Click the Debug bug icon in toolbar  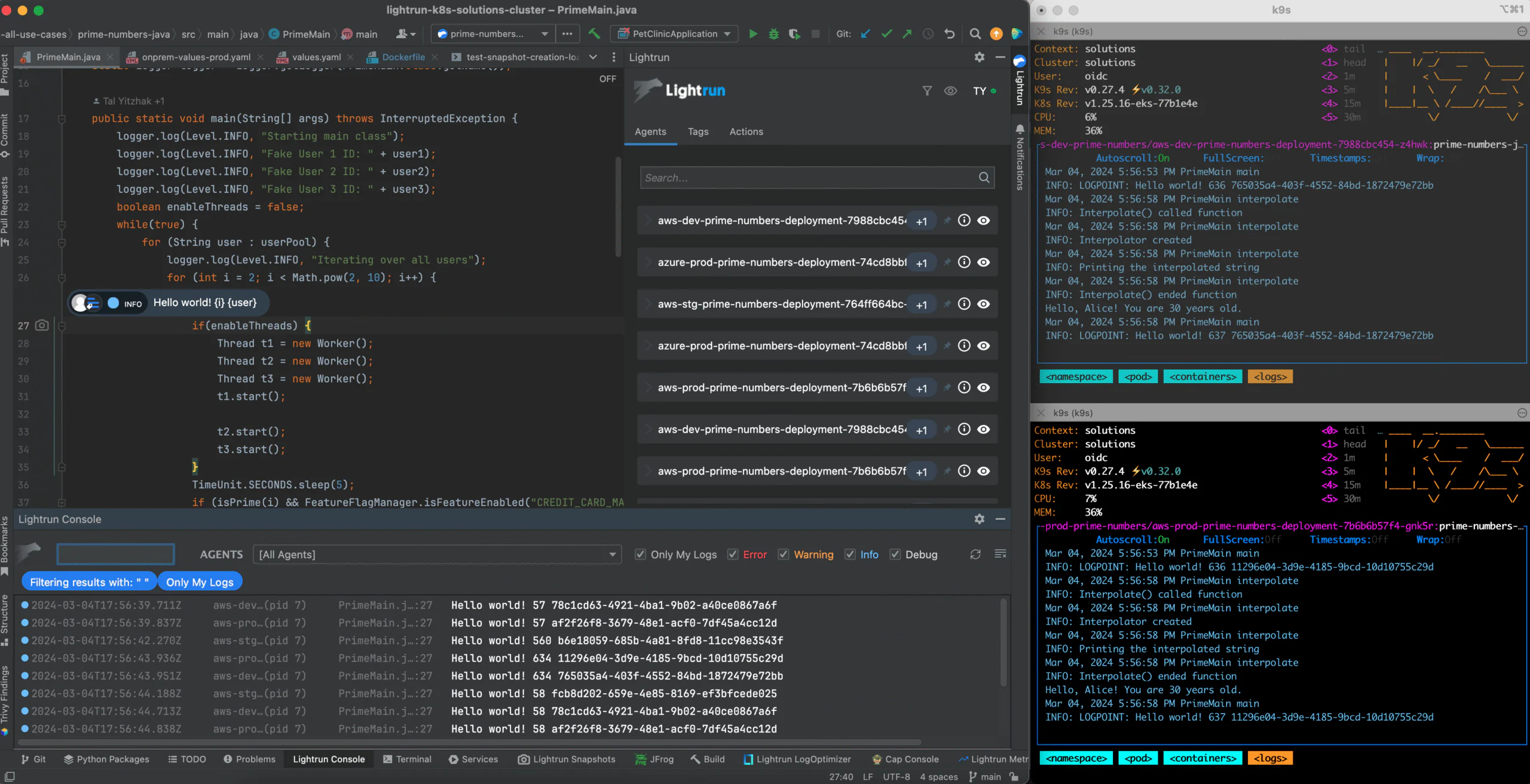pyautogui.click(x=773, y=34)
